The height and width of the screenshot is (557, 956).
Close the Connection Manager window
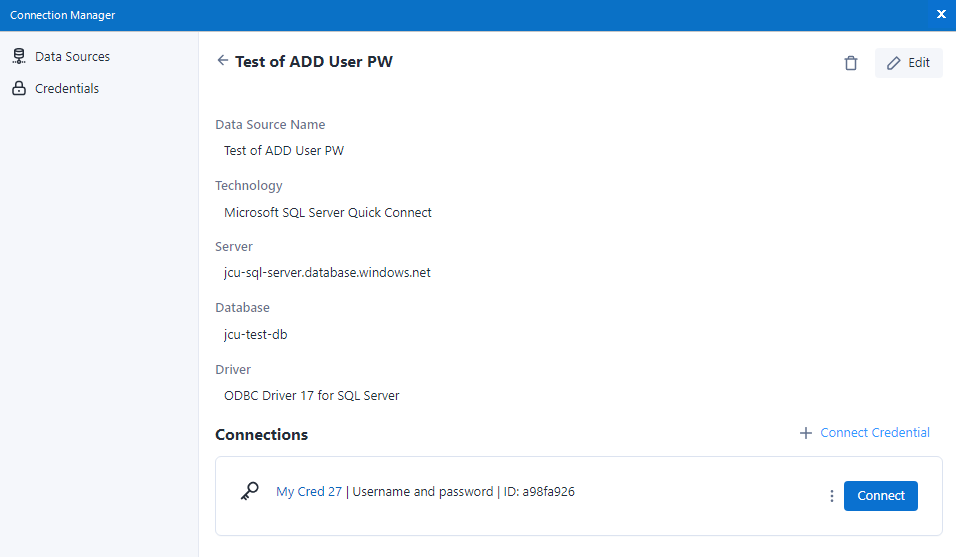pos(941,15)
